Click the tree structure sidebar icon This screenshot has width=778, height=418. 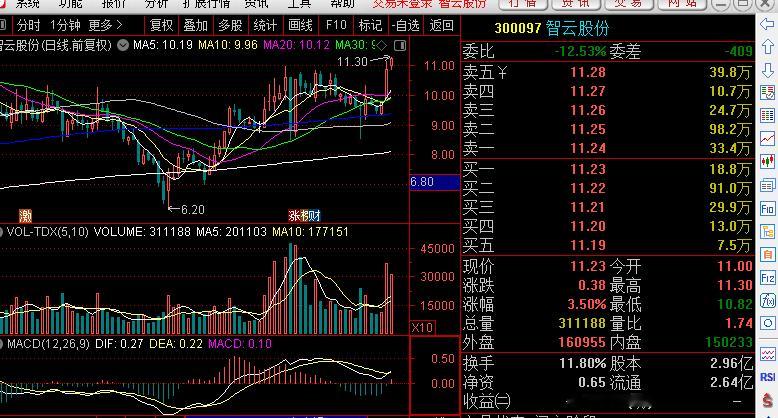(767, 231)
